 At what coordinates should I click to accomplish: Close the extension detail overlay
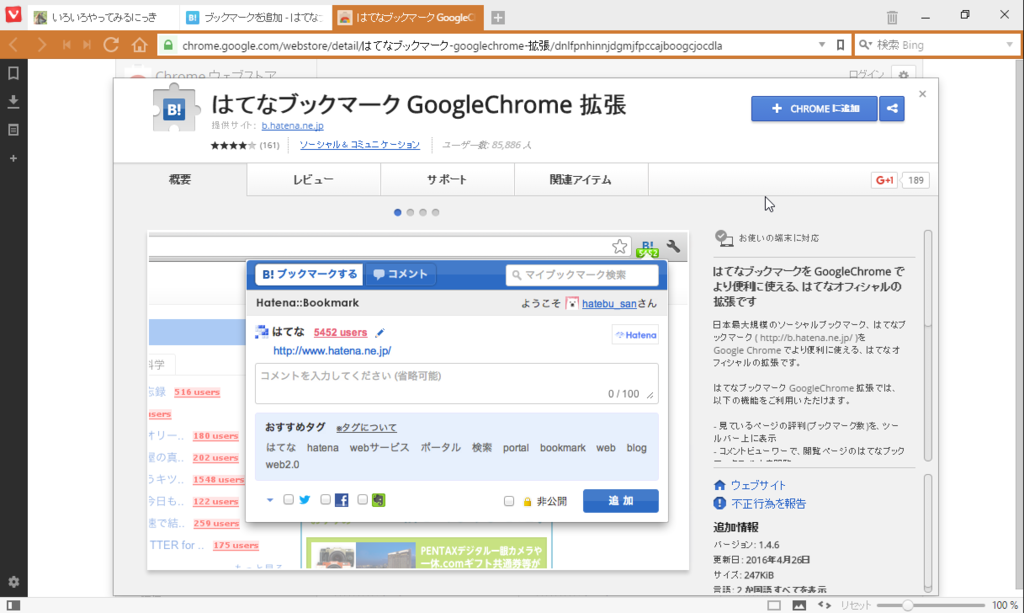tap(922, 94)
